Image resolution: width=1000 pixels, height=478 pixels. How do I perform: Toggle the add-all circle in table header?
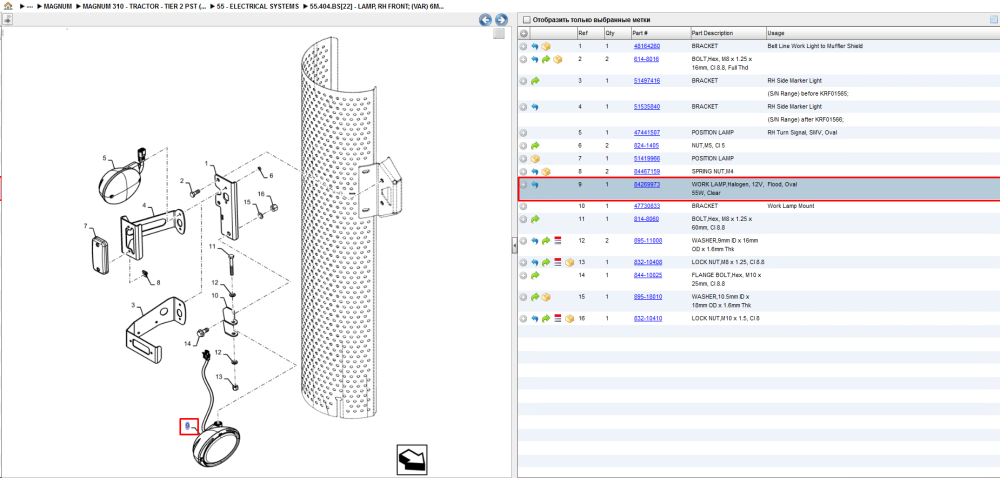[x=524, y=33]
